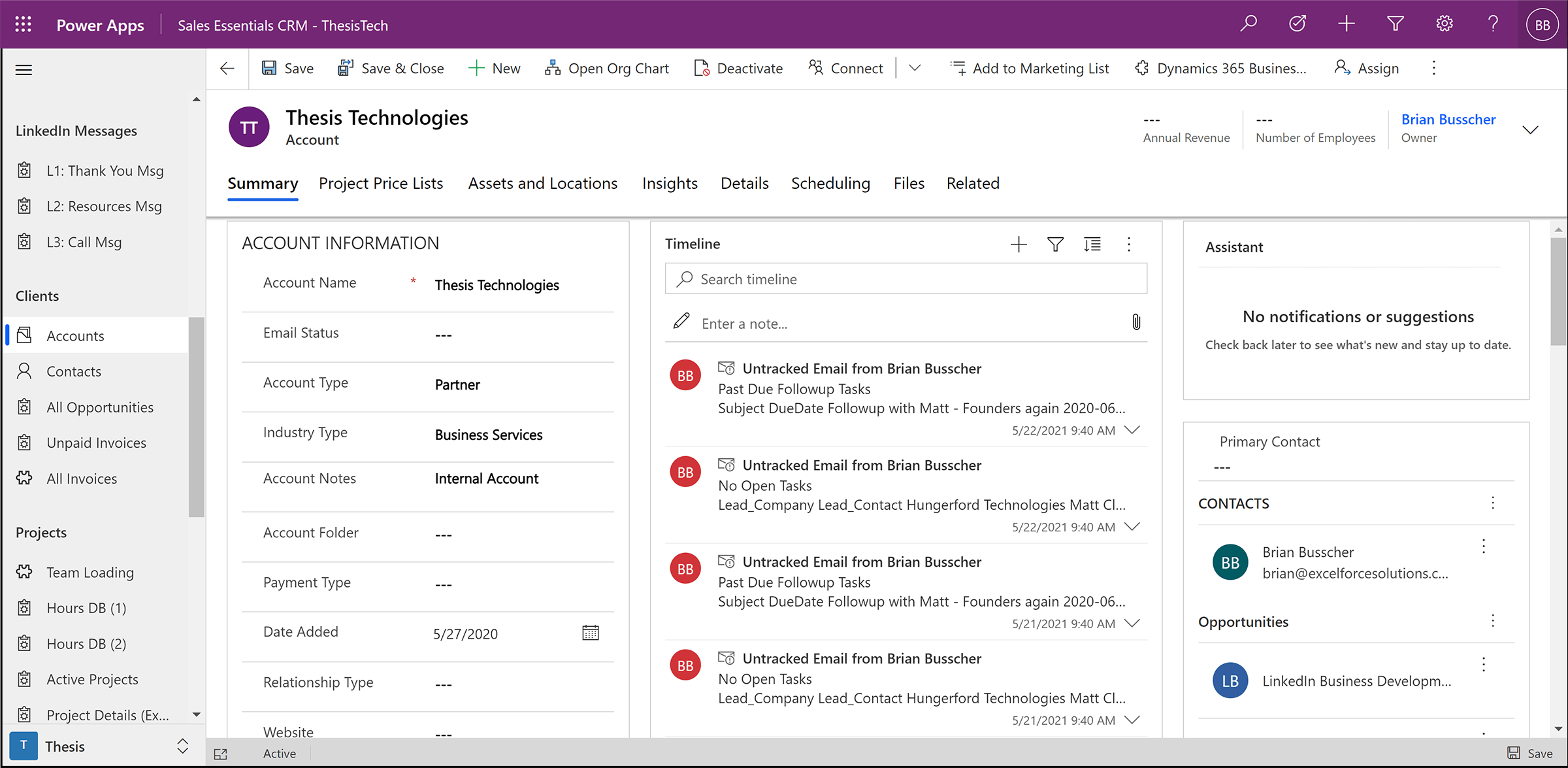
Task: Open popout icon in status bar
Action: tap(221, 754)
